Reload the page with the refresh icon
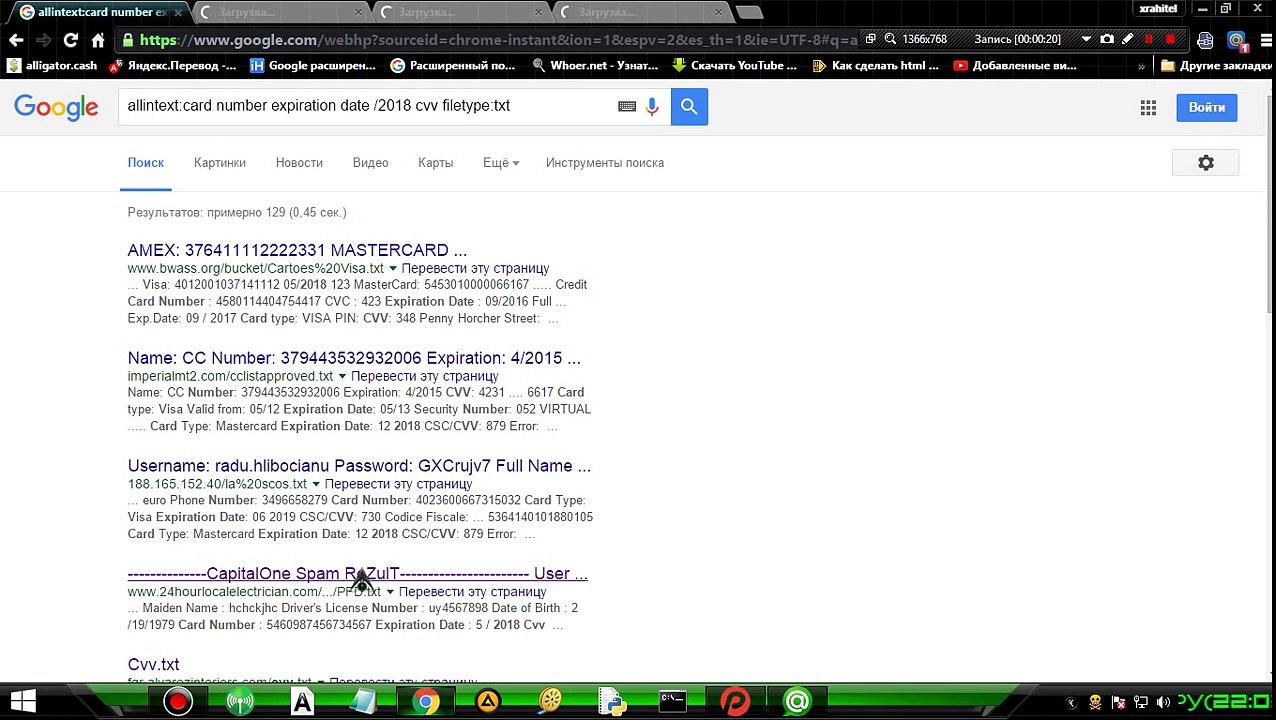This screenshot has width=1276, height=720. pos(70,40)
